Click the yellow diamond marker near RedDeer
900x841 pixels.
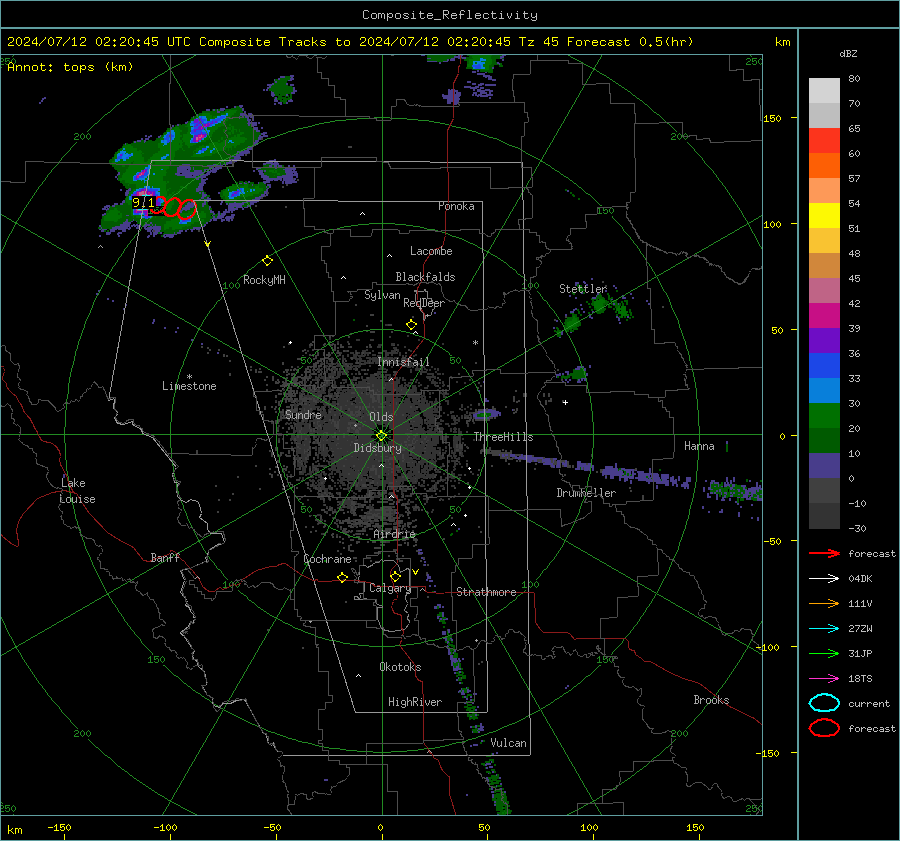coord(411,325)
